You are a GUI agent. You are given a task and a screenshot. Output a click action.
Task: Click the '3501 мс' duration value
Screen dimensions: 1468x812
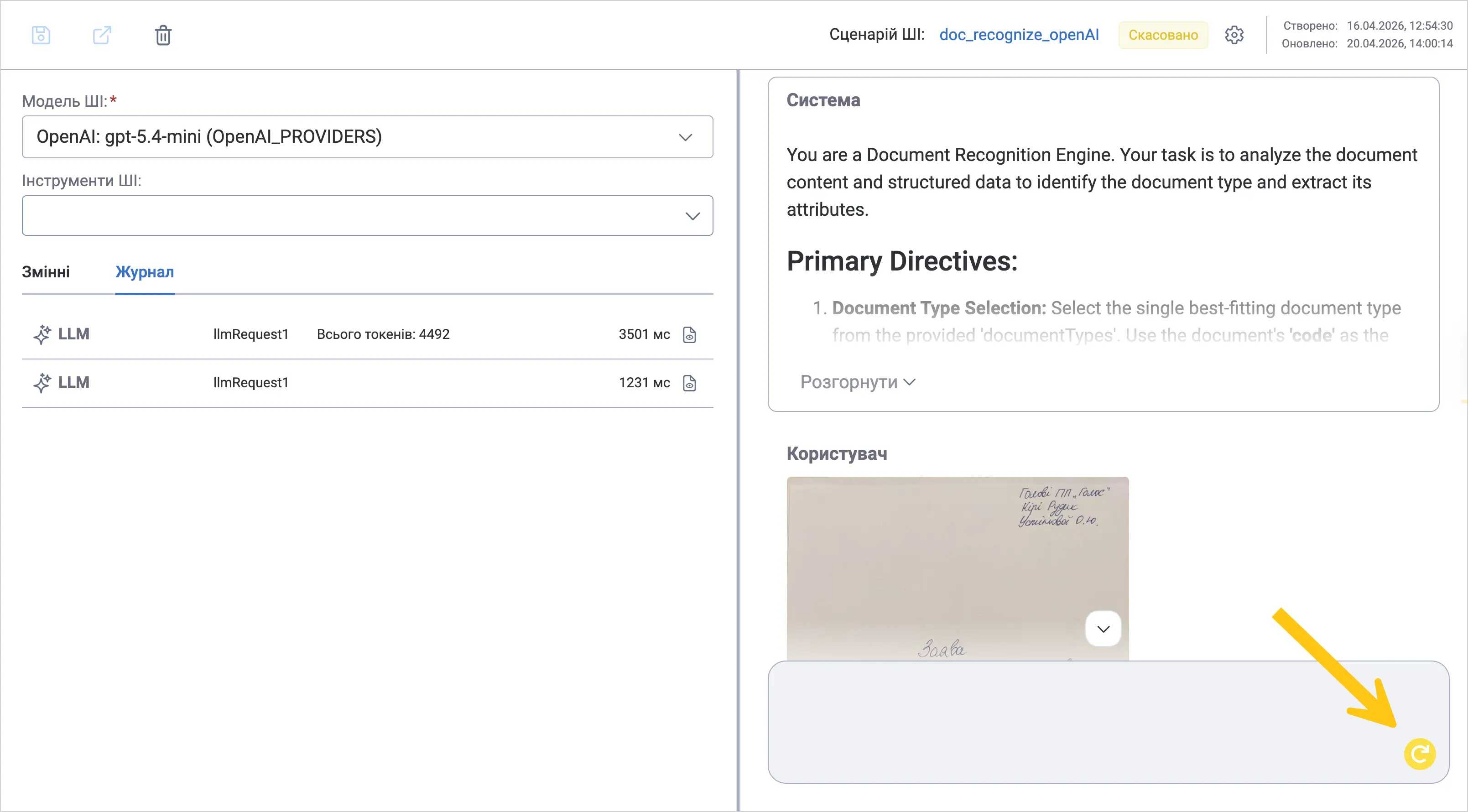(x=644, y=334)
